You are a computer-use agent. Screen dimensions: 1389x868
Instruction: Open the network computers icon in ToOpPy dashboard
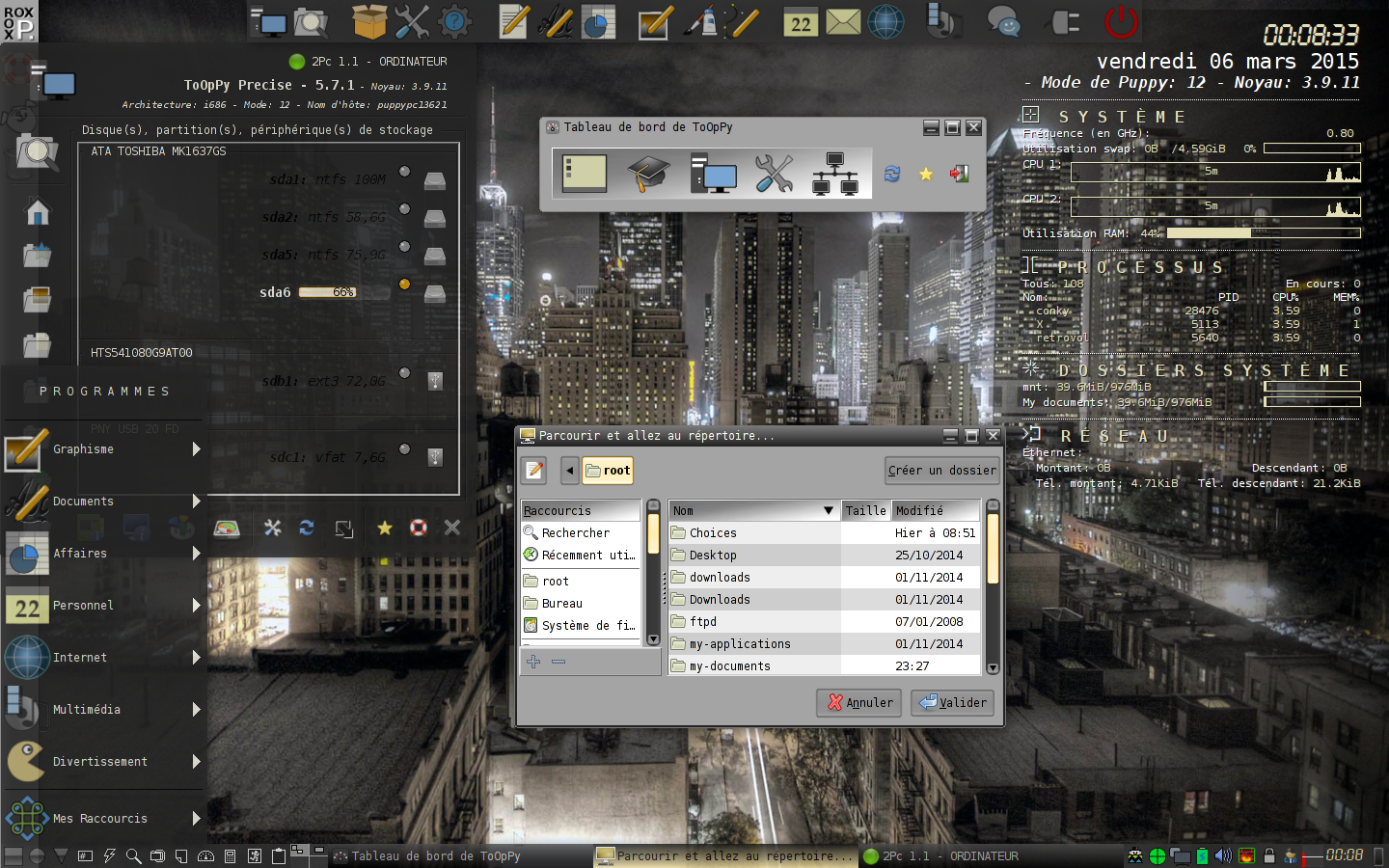click(x=835, y=175)
